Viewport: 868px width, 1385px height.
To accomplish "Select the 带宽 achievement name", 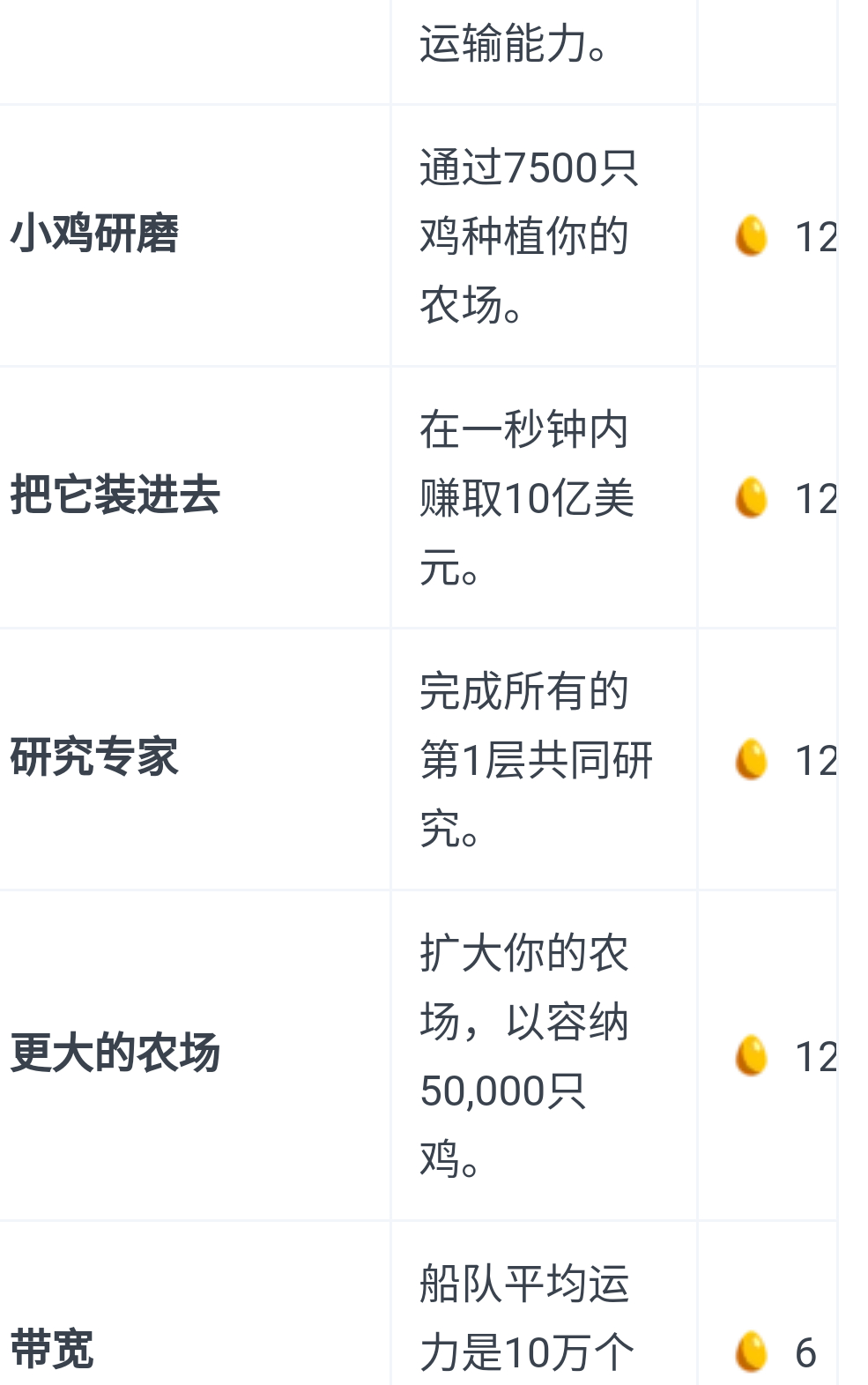I will pos(52,1349).
